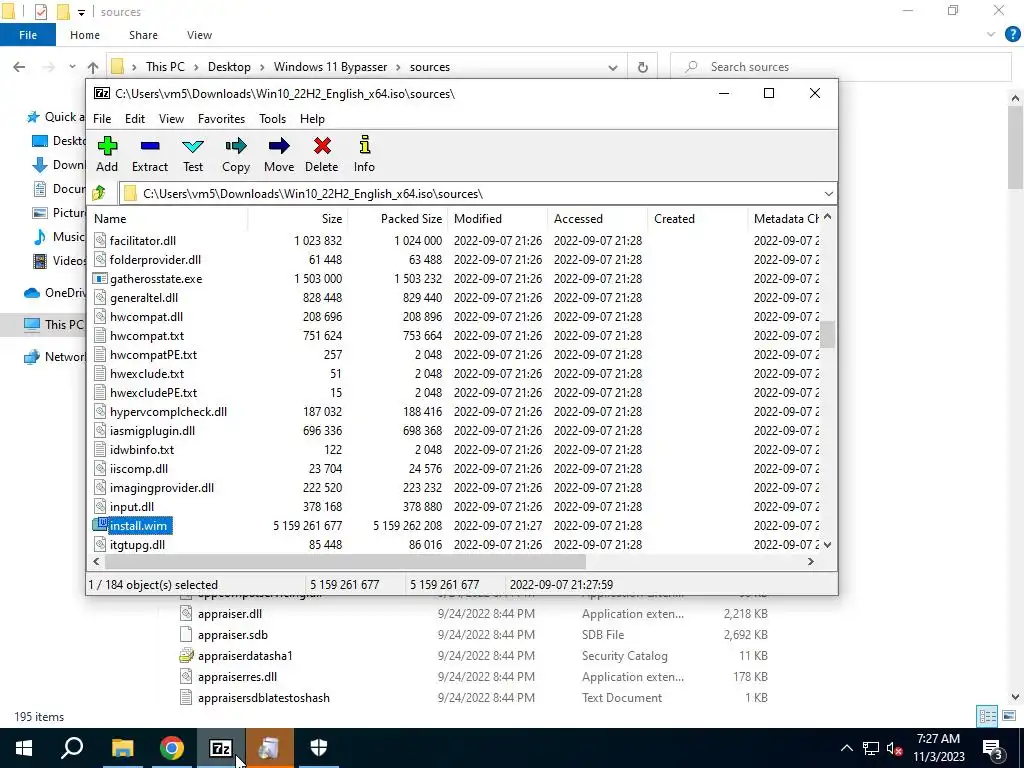Sort 7-Zip list by Size column

(297, 219)
